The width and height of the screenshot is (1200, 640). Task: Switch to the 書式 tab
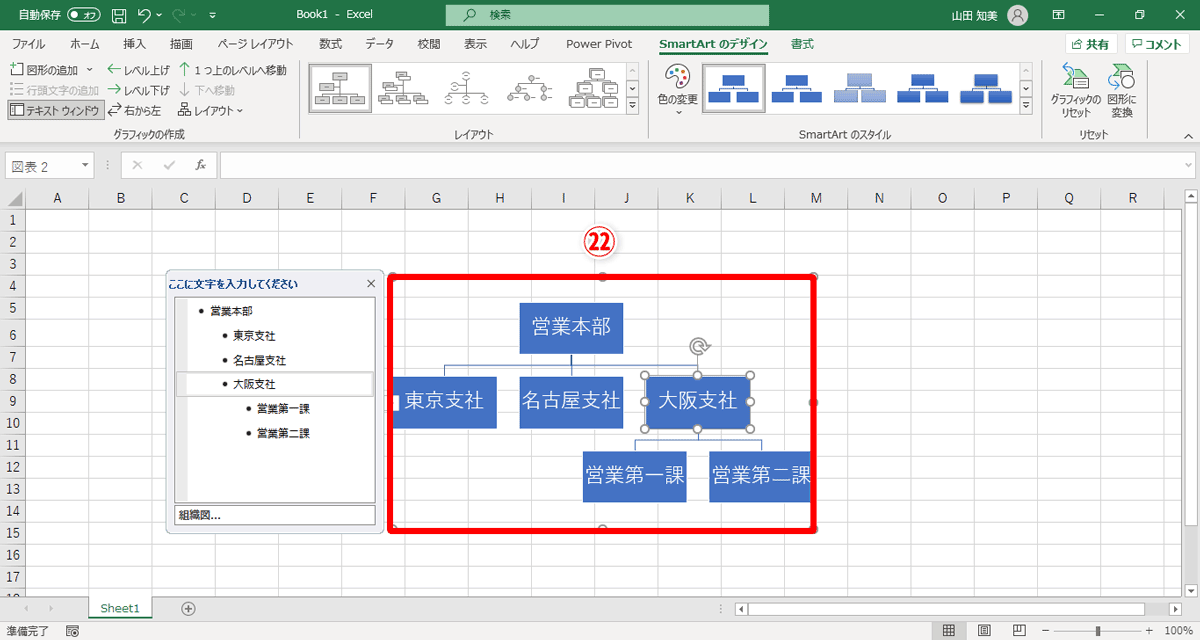pos(802,44)
